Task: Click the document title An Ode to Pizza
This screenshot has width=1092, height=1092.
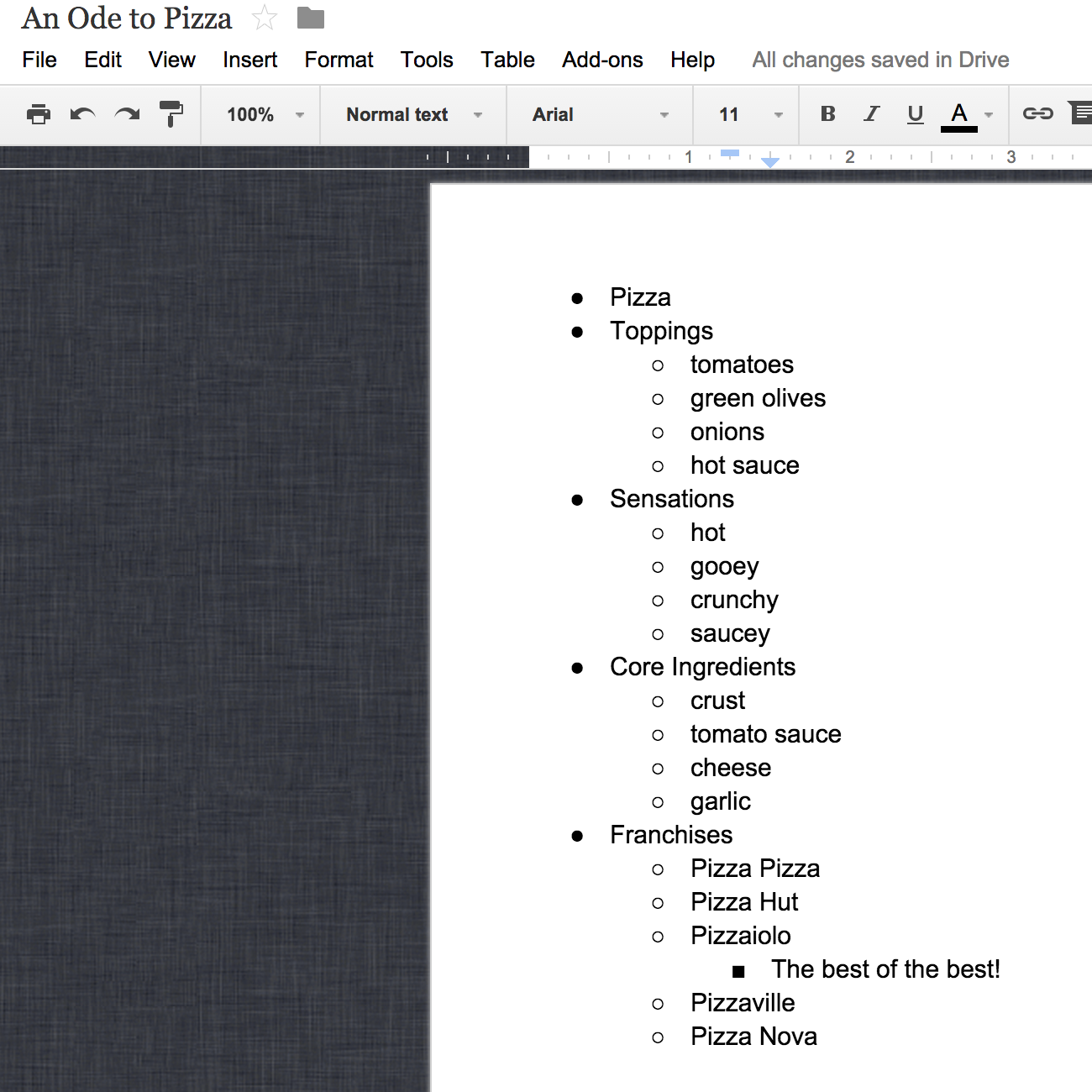Action: point(127,18)
